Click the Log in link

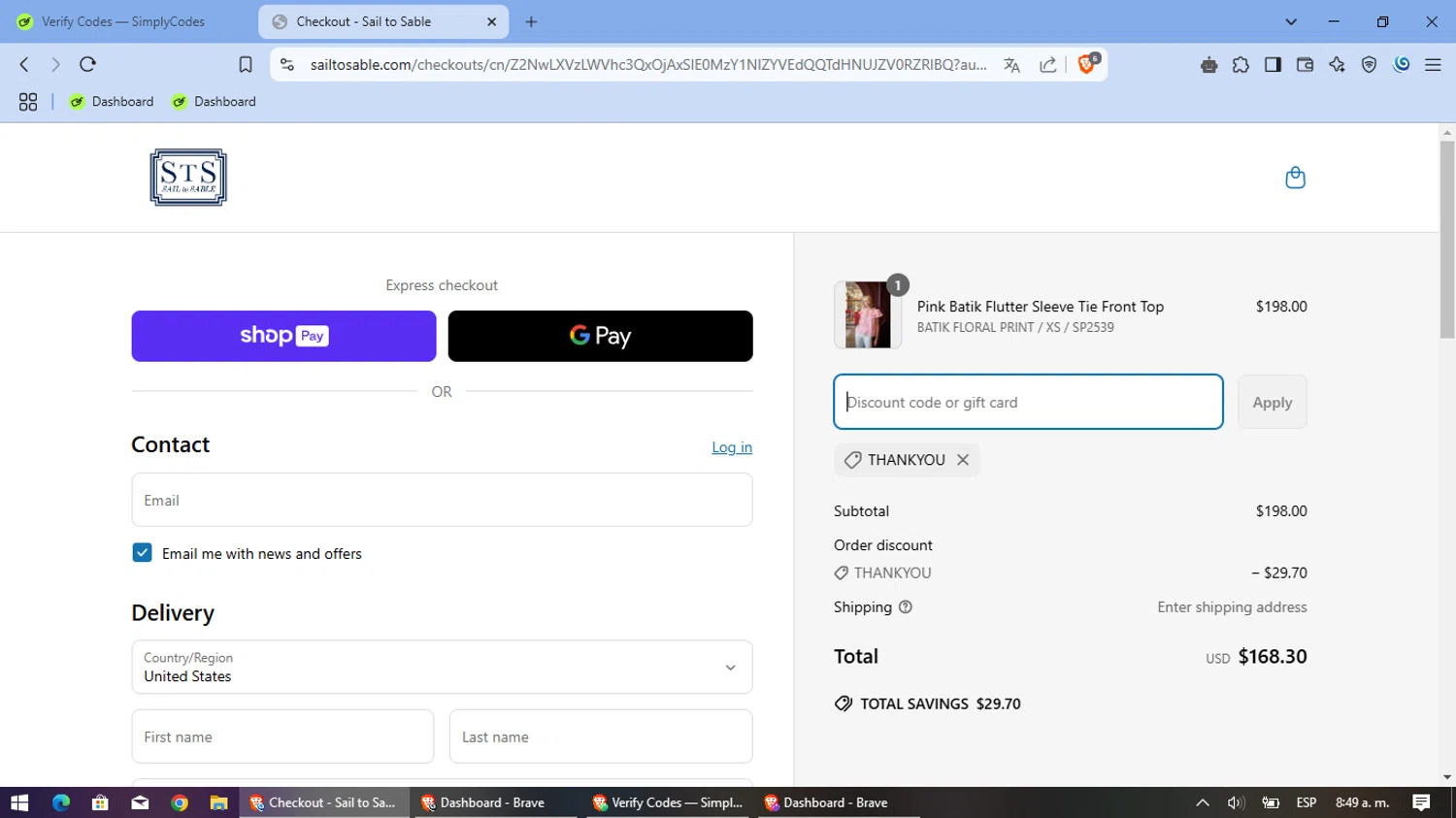point(732,447)
